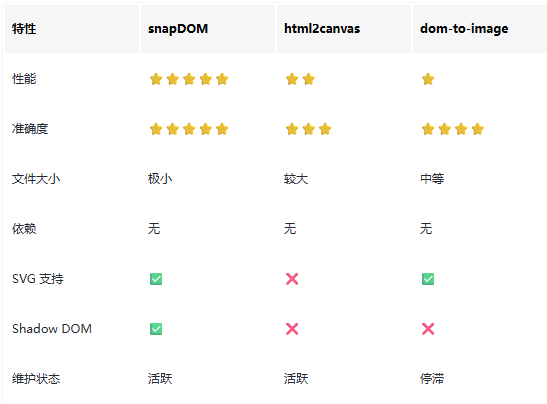
Task: Click dom-to-image red cross for Shadow DOM
Action: [x=428, y=329]
